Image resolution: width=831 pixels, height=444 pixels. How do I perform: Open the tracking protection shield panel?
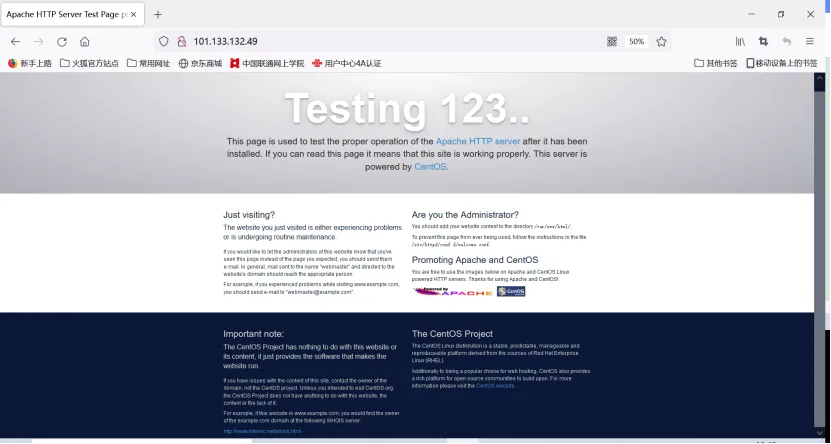[x=164, y=41]
